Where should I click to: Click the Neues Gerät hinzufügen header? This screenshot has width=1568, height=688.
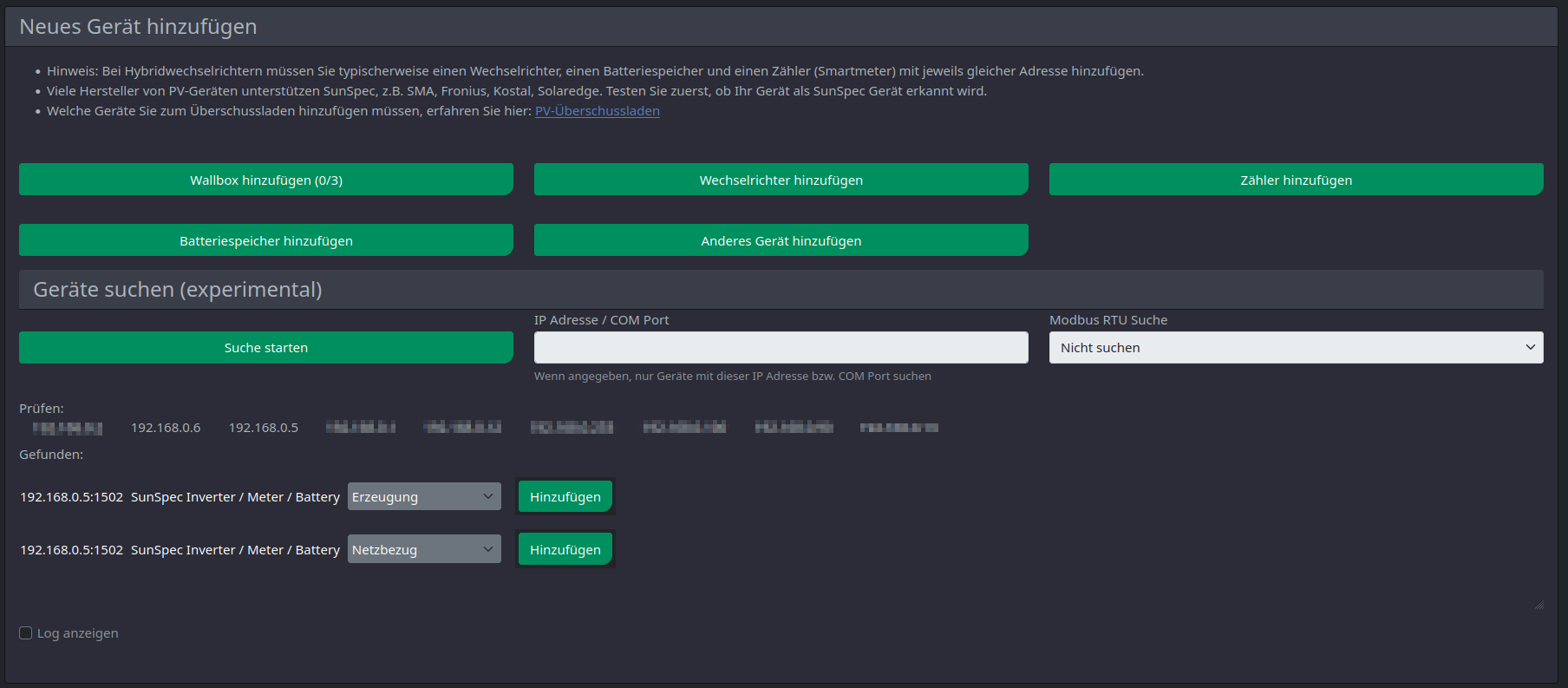[x=138, y=27]
